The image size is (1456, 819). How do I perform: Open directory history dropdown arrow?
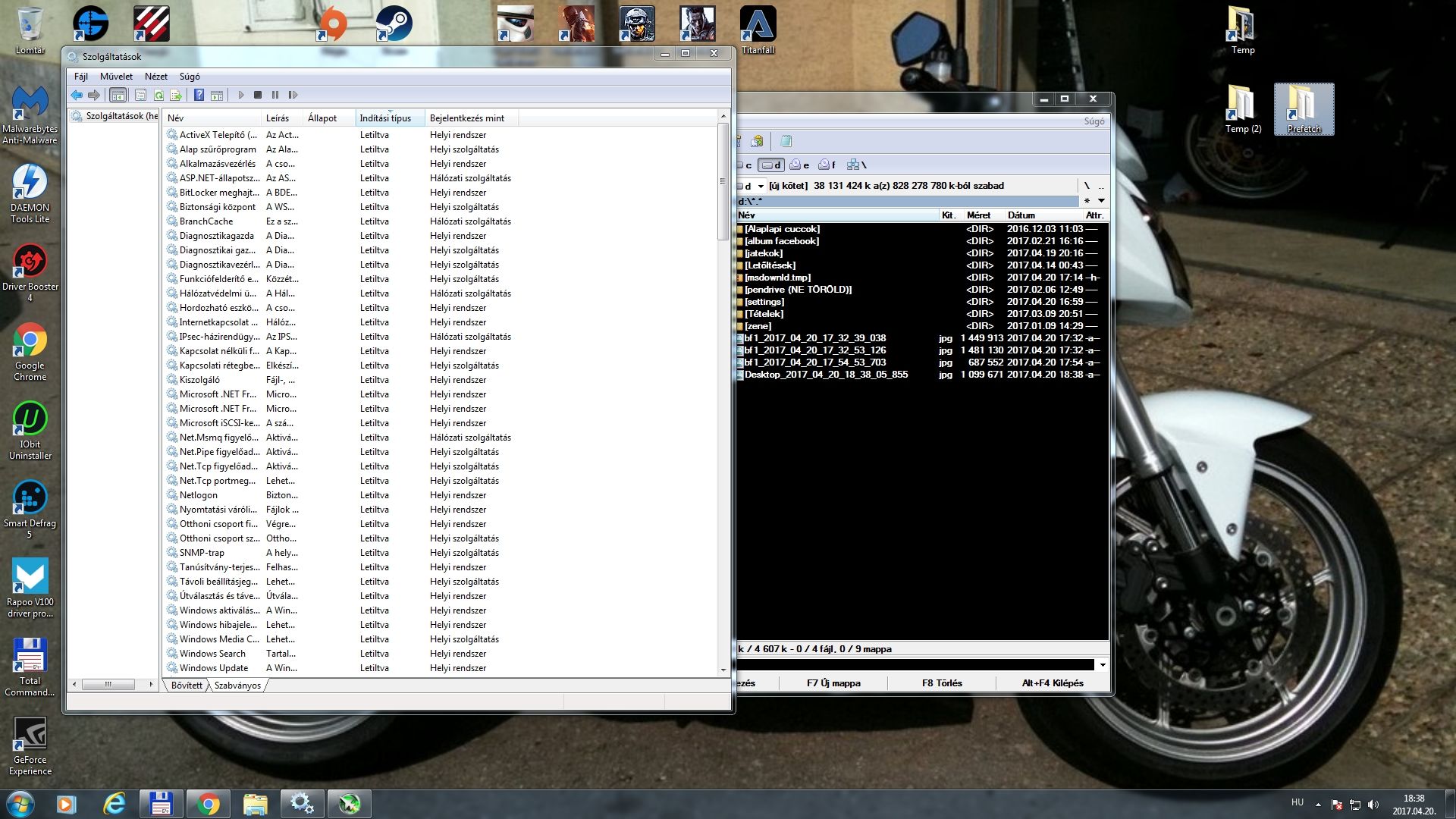(x=1101, y=201)
